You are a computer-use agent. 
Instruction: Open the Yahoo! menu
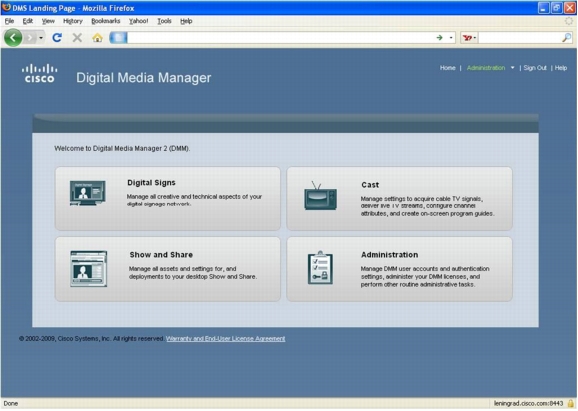(x=139, y=21)
